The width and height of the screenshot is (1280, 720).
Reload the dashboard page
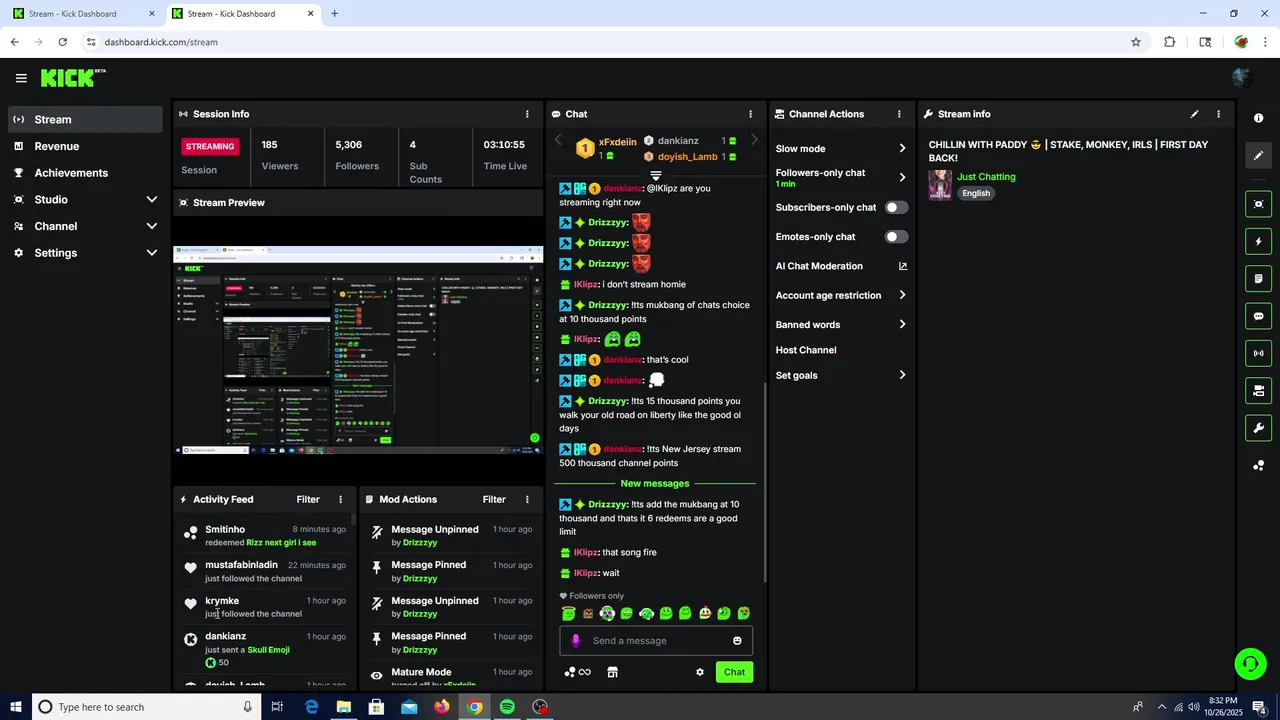point(62,42)
